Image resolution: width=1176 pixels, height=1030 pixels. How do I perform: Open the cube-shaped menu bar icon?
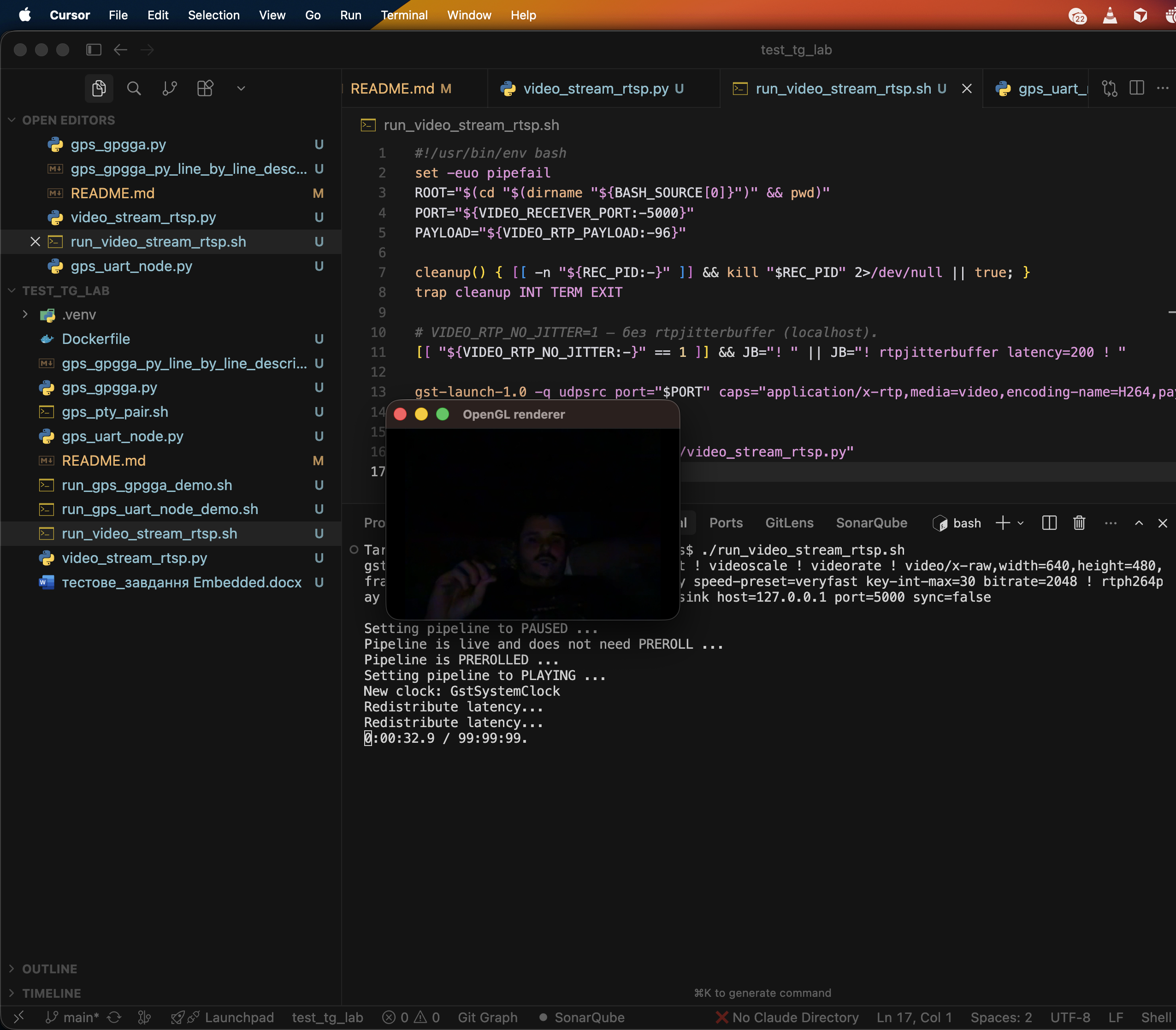pos(1141,15)
